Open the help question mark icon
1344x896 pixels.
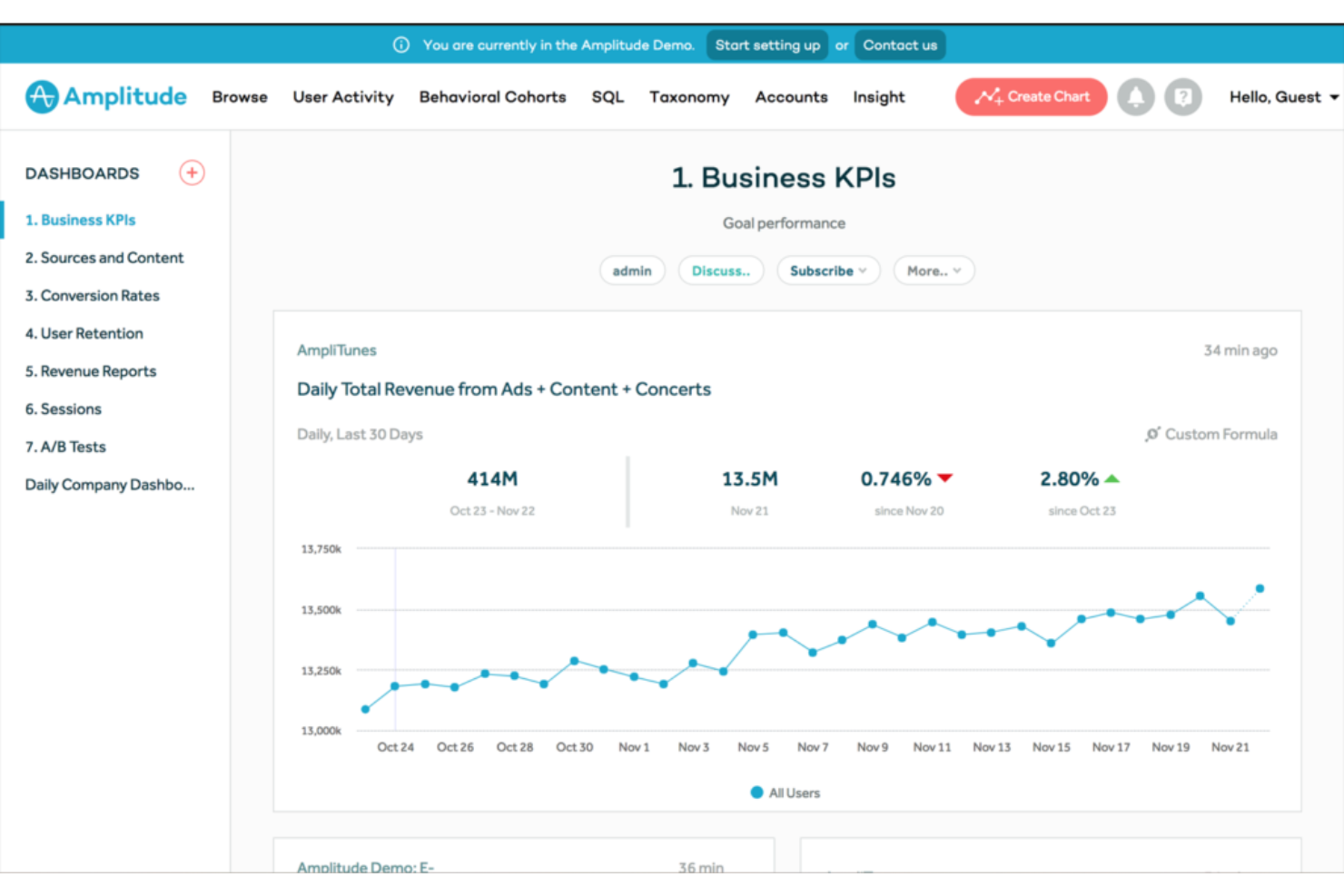pyautogui.click(x=1183, y=97)
